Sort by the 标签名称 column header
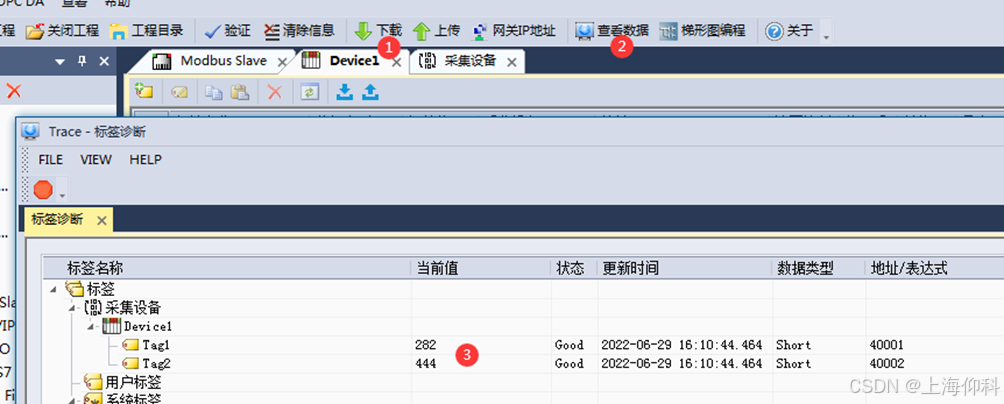1004x404 pixels. pos(227,268)
